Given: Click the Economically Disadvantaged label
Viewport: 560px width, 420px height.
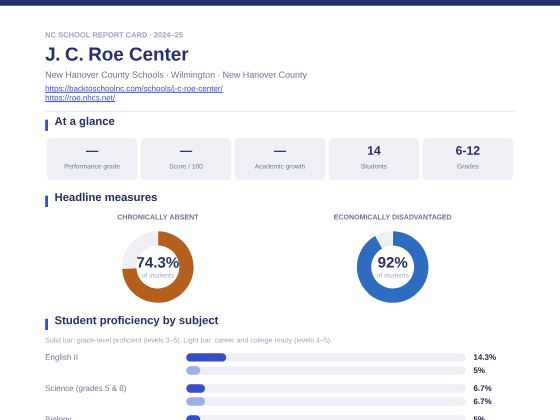Looking at the screenshot, I should tap(392, 217).
